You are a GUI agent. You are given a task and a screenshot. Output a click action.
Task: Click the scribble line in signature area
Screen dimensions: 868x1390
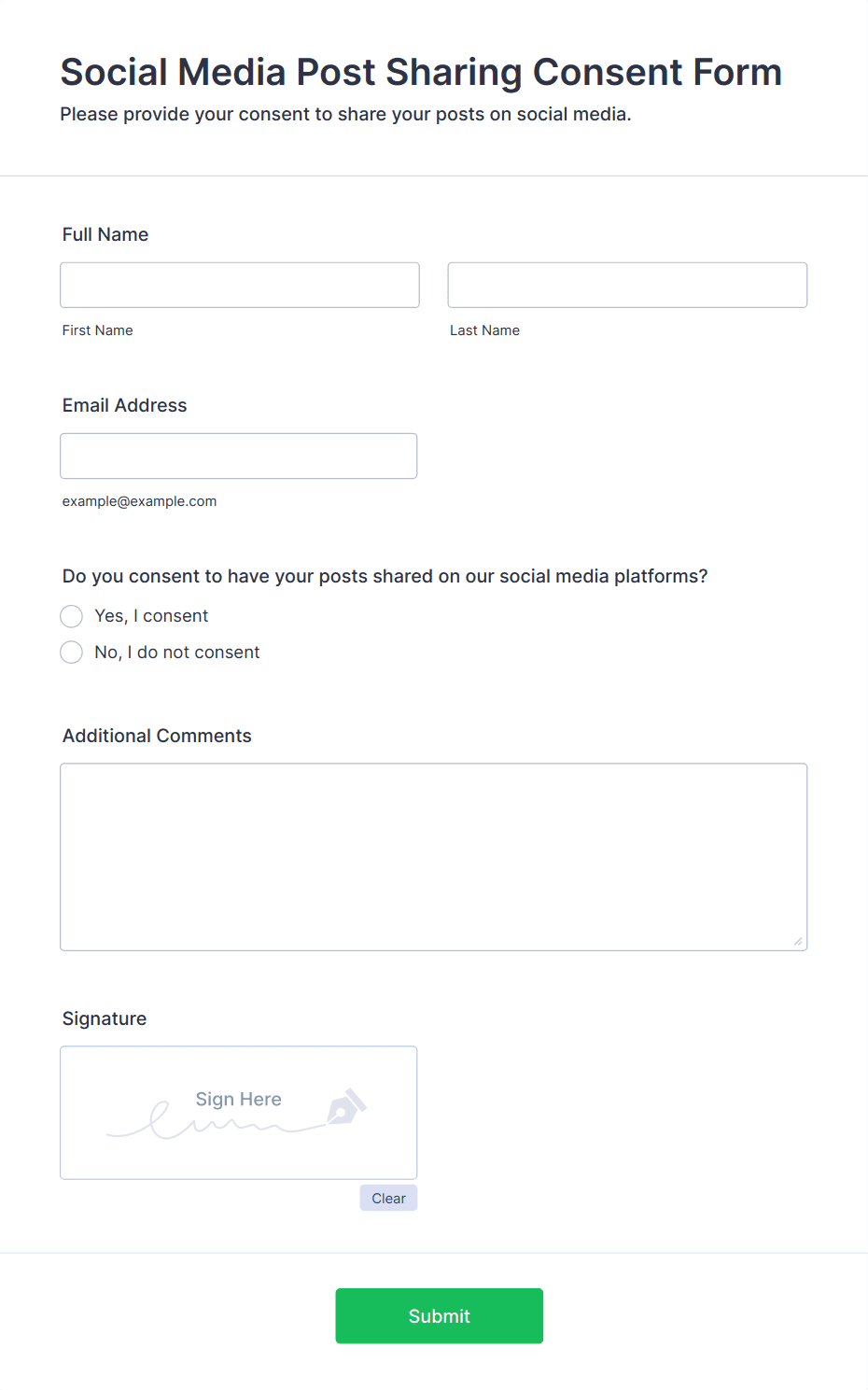(215, 1123)
